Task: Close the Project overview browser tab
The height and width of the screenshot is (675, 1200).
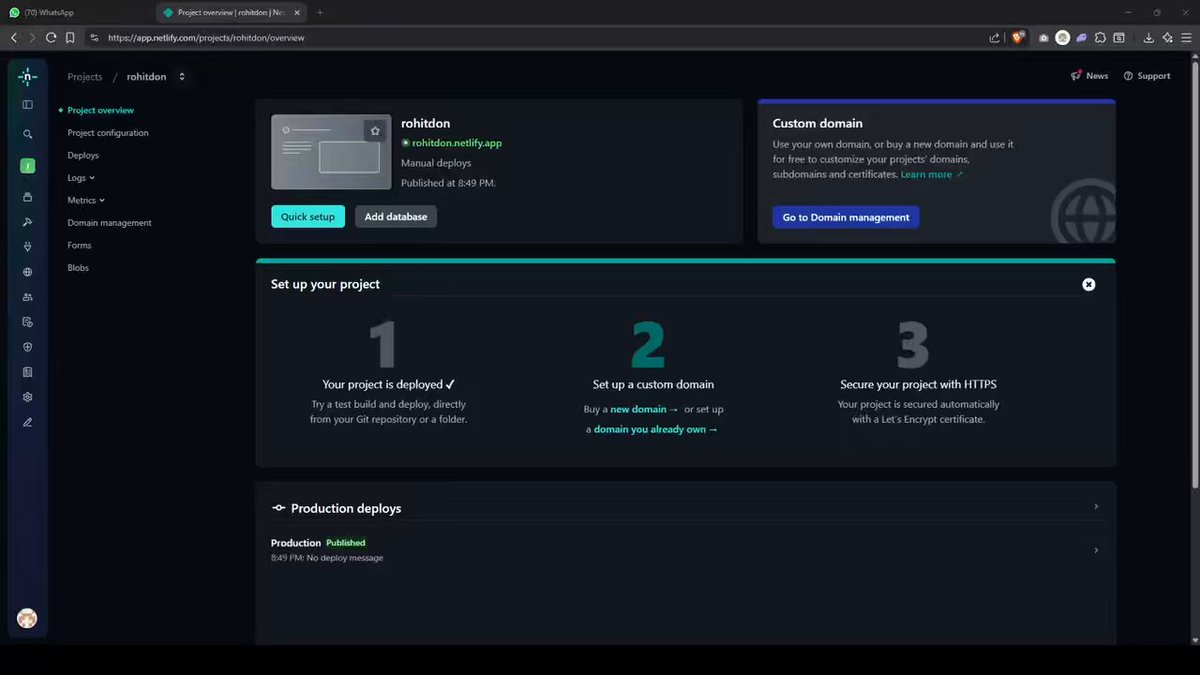Action: pyautogui.click(x=297, y=13)
